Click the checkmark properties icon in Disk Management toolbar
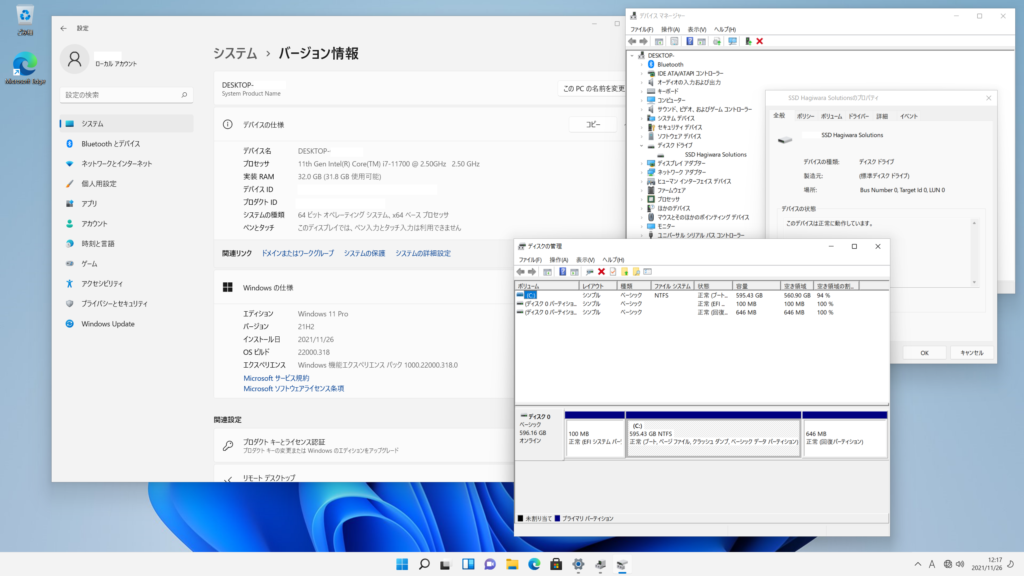 click(x=613, y=272)
